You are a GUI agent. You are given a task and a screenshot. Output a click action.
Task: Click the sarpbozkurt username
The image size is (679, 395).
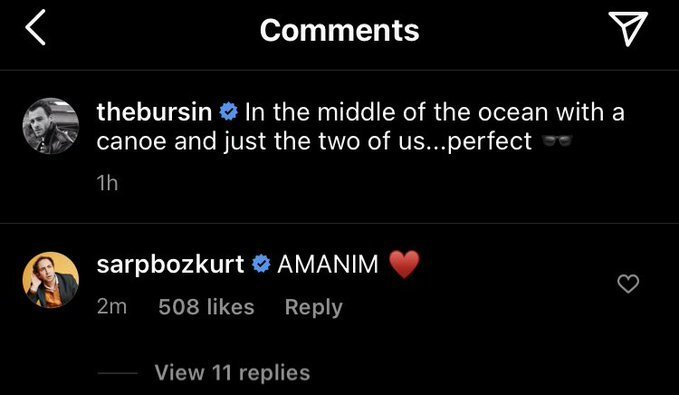point(170,264)
